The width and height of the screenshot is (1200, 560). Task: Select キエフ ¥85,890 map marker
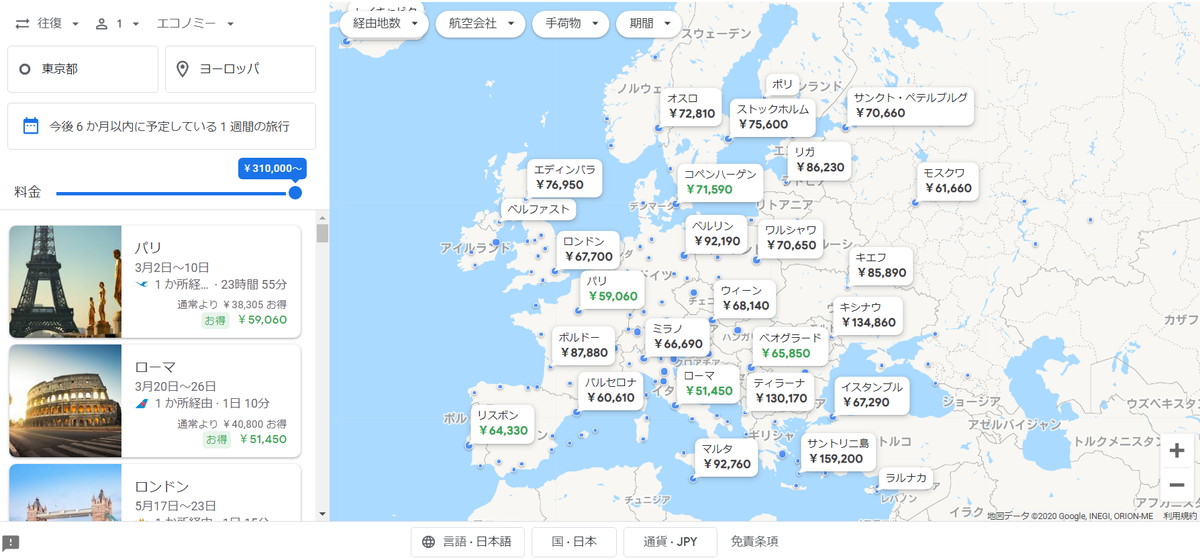(x=880, y=265)
